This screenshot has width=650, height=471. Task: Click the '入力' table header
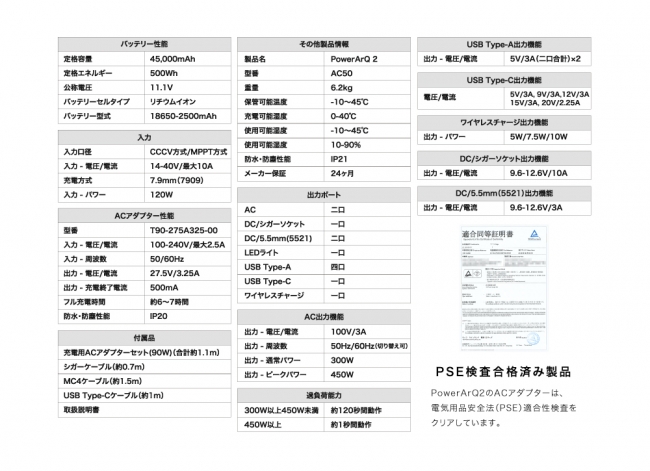(144, 137)
